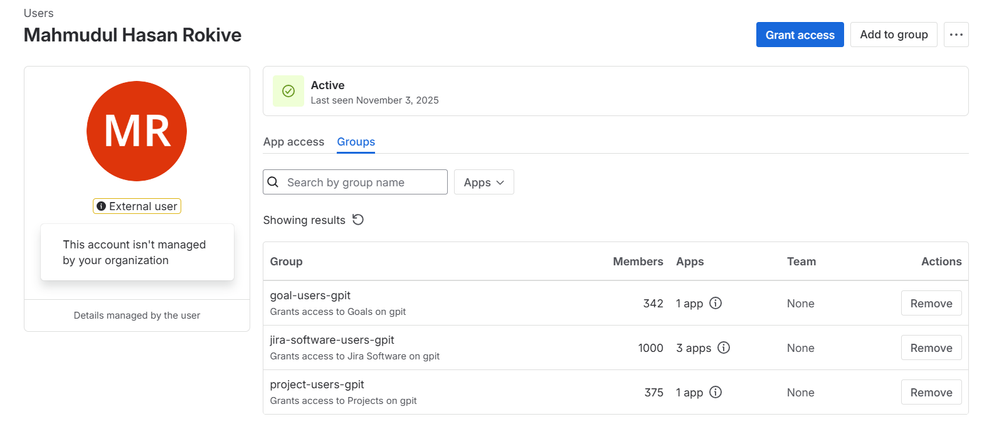Remove user from project-users-gpit group

(x=931, y=392)
